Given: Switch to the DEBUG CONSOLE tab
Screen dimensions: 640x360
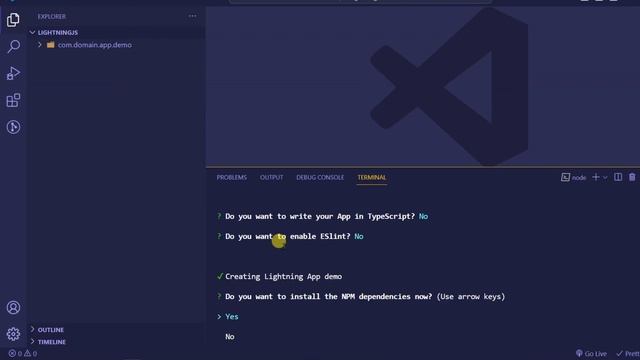Looking at the screenshot, I should [320, 177].
